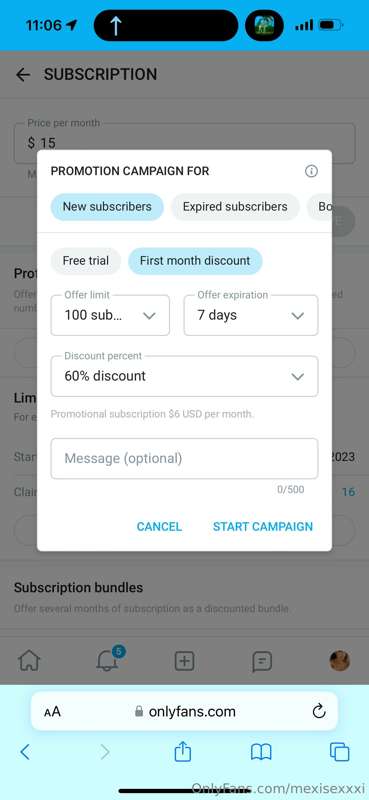Open the Offer limit dropdown
This screenshot has width=369, height=800.
[110, 315]
